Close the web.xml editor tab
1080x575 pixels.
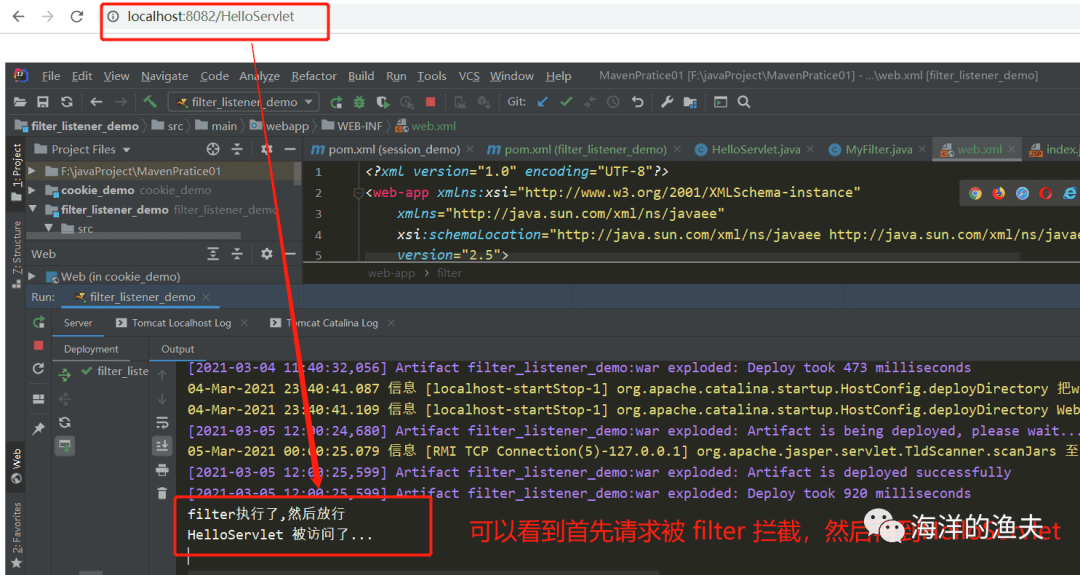(x=1011, y=149)
